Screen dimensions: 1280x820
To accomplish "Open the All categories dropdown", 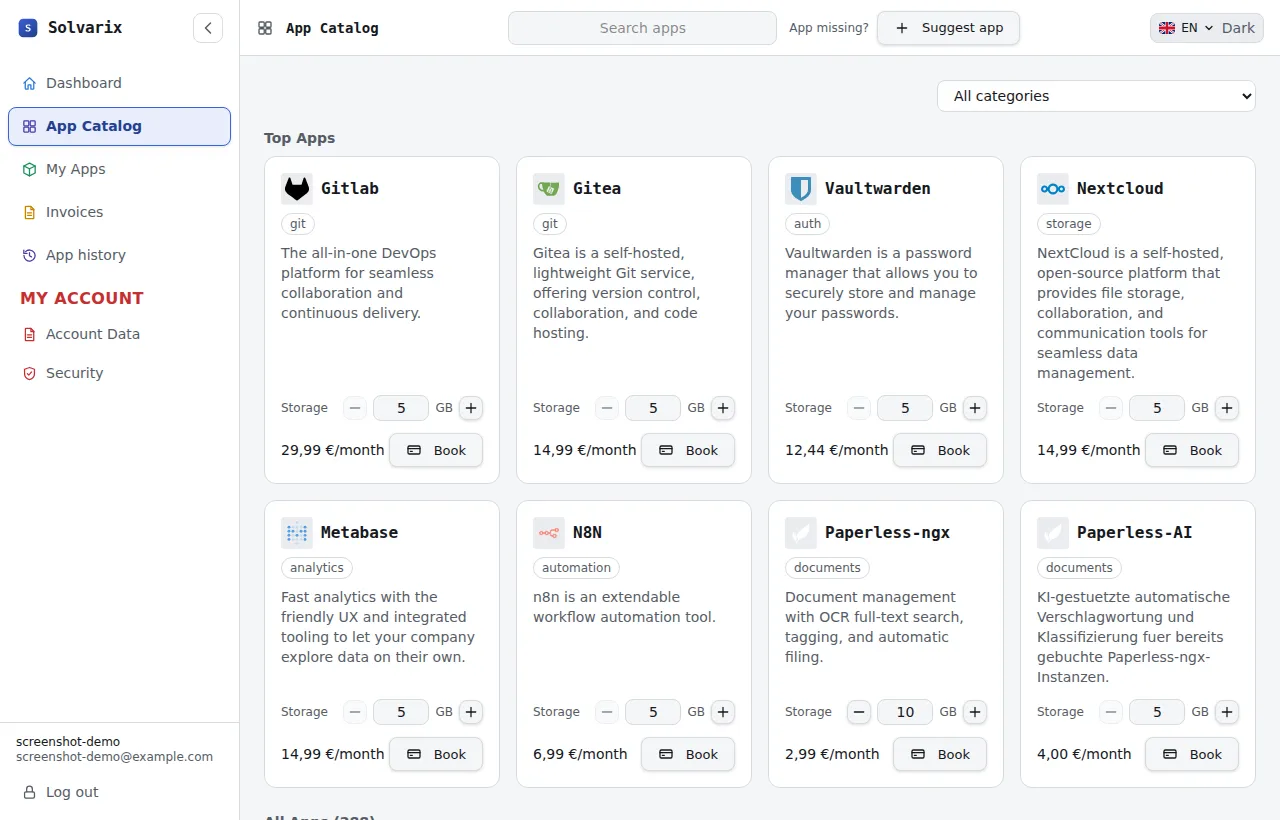I will (1096, 96).
